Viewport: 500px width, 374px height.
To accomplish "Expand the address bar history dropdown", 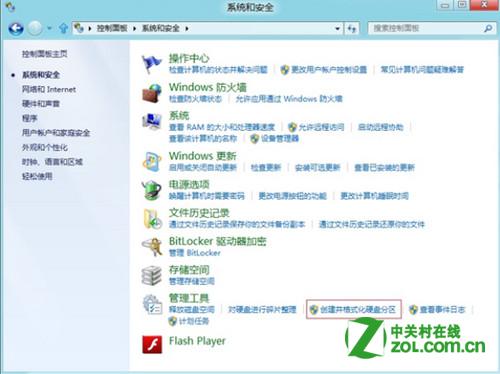I will pyautogui.click(x=337, y=29).
